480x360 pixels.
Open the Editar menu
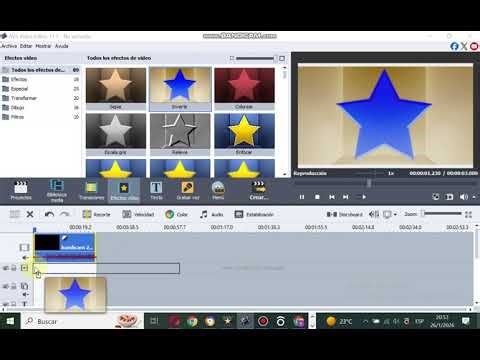[26, 46]
